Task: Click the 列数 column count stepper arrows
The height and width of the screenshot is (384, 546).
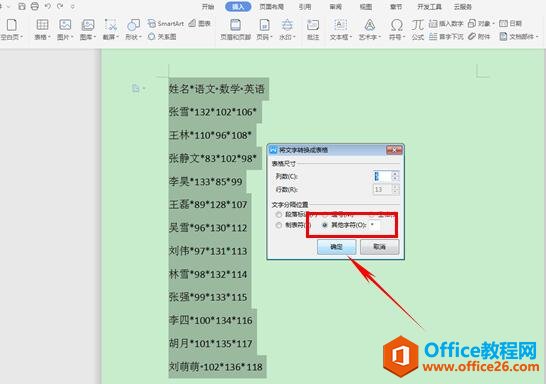Action: (395, 176)
